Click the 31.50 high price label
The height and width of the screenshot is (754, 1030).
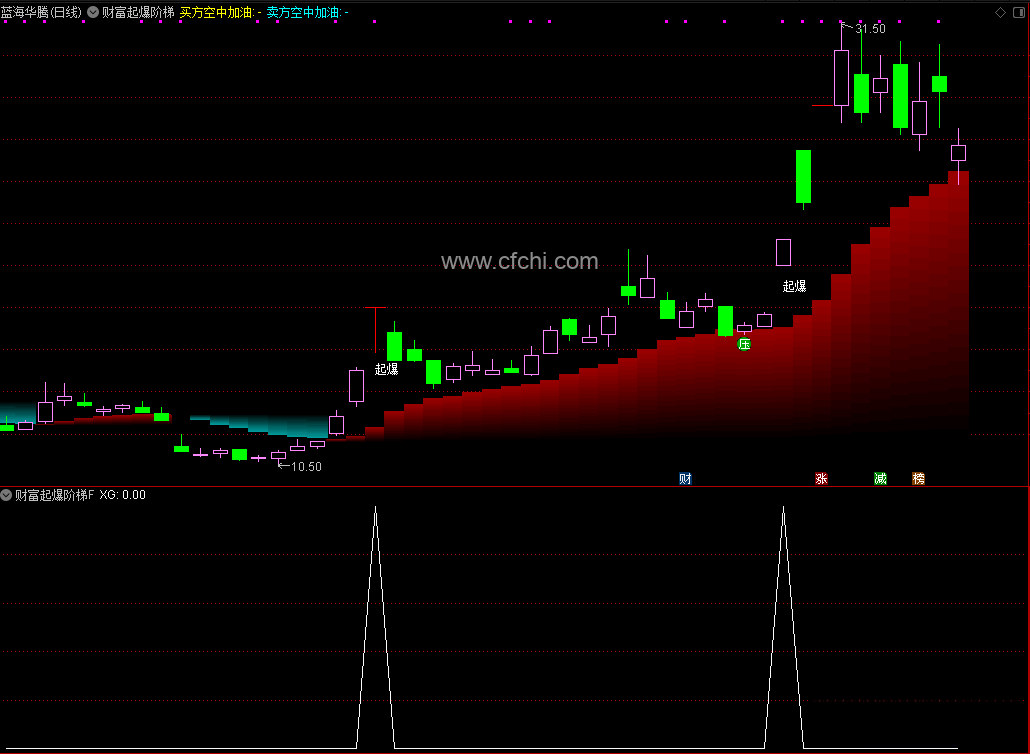(870, 29)
